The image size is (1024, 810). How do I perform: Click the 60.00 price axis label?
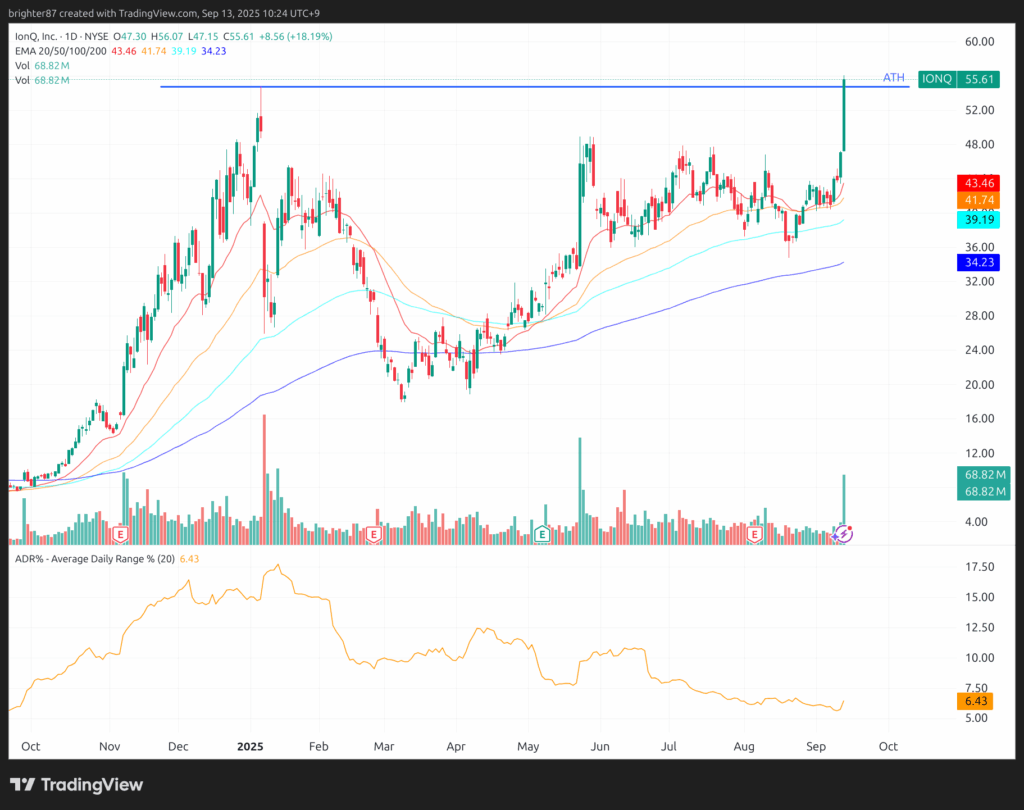click(980, 42)
